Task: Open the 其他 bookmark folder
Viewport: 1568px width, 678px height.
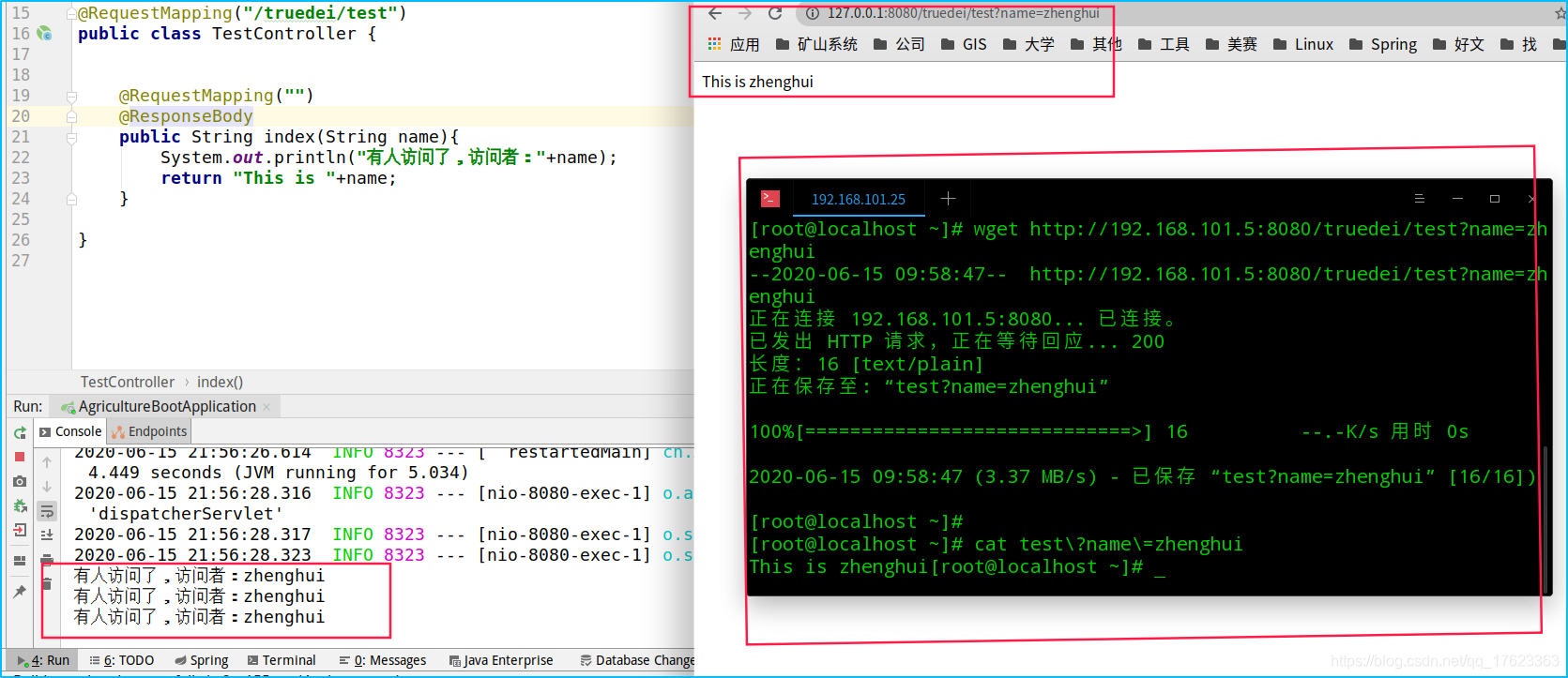Action: [1096, 44]
